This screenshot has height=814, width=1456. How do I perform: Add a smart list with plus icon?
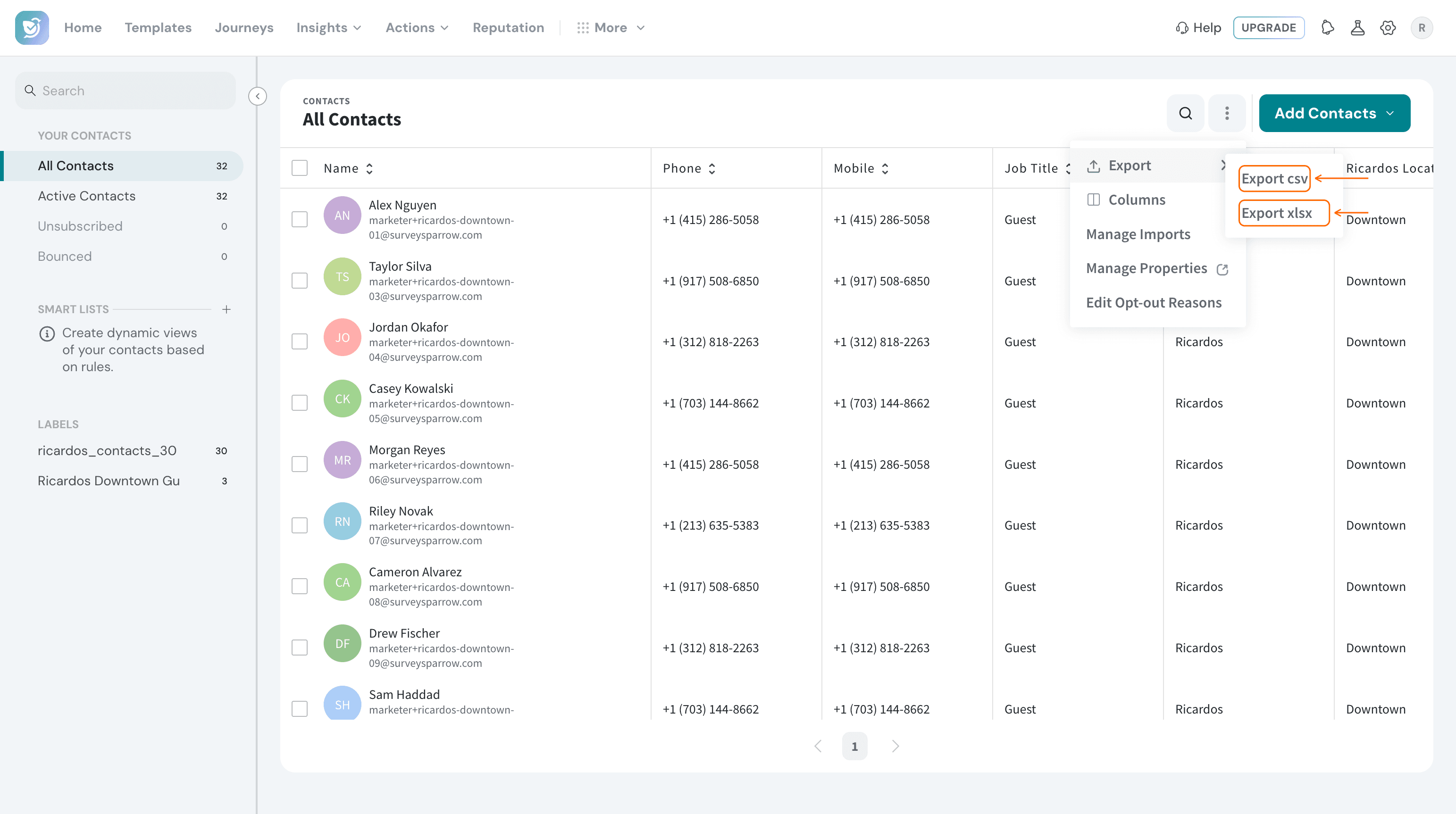point(226,309)
